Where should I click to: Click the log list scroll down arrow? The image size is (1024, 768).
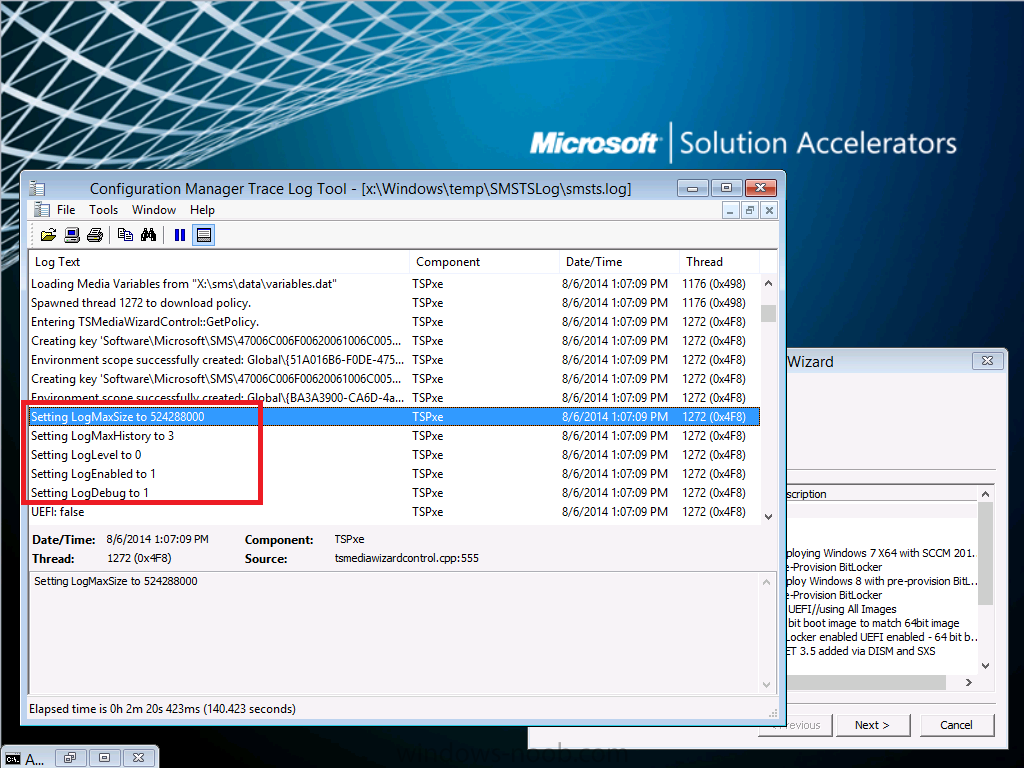coord(769,517)
